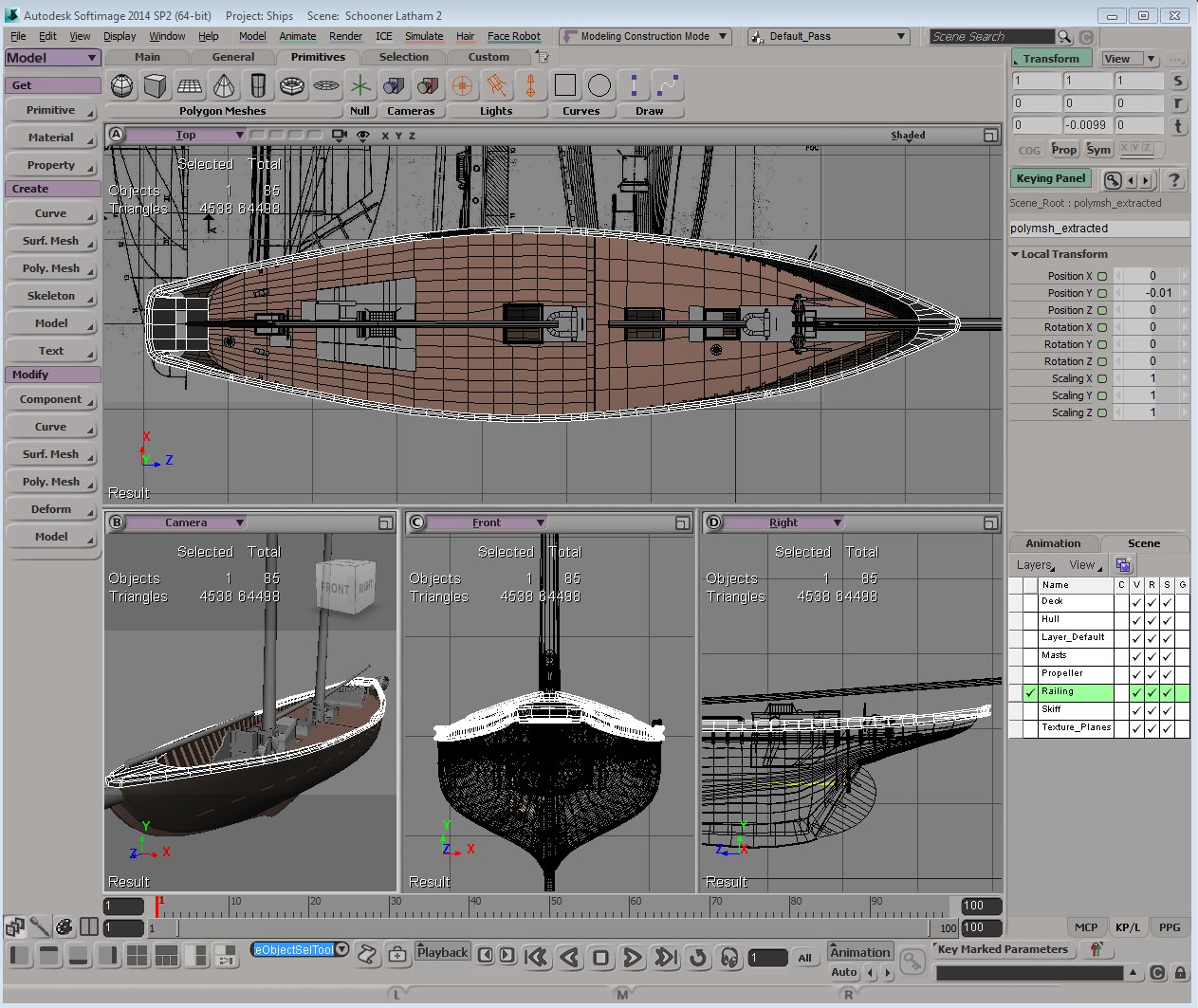Toggle selectability checkbox for Masts layer
Screen dimensions: 1198x1008
pyautogui.click(x=1167, y=656)
